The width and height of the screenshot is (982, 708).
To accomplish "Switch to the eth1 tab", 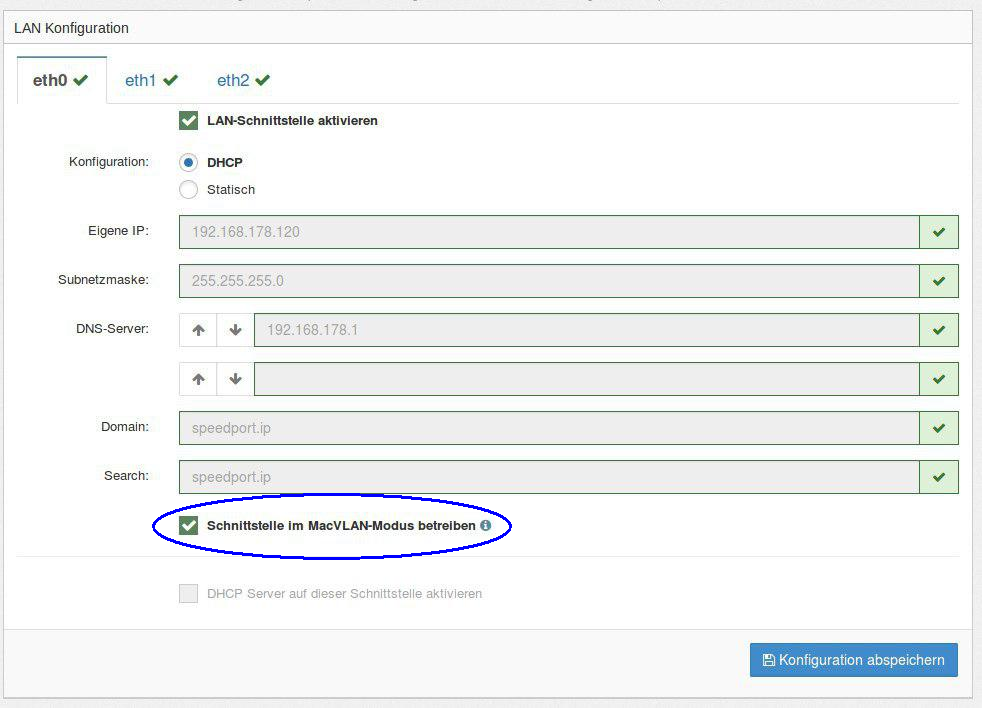I will [x=151, y=80].
